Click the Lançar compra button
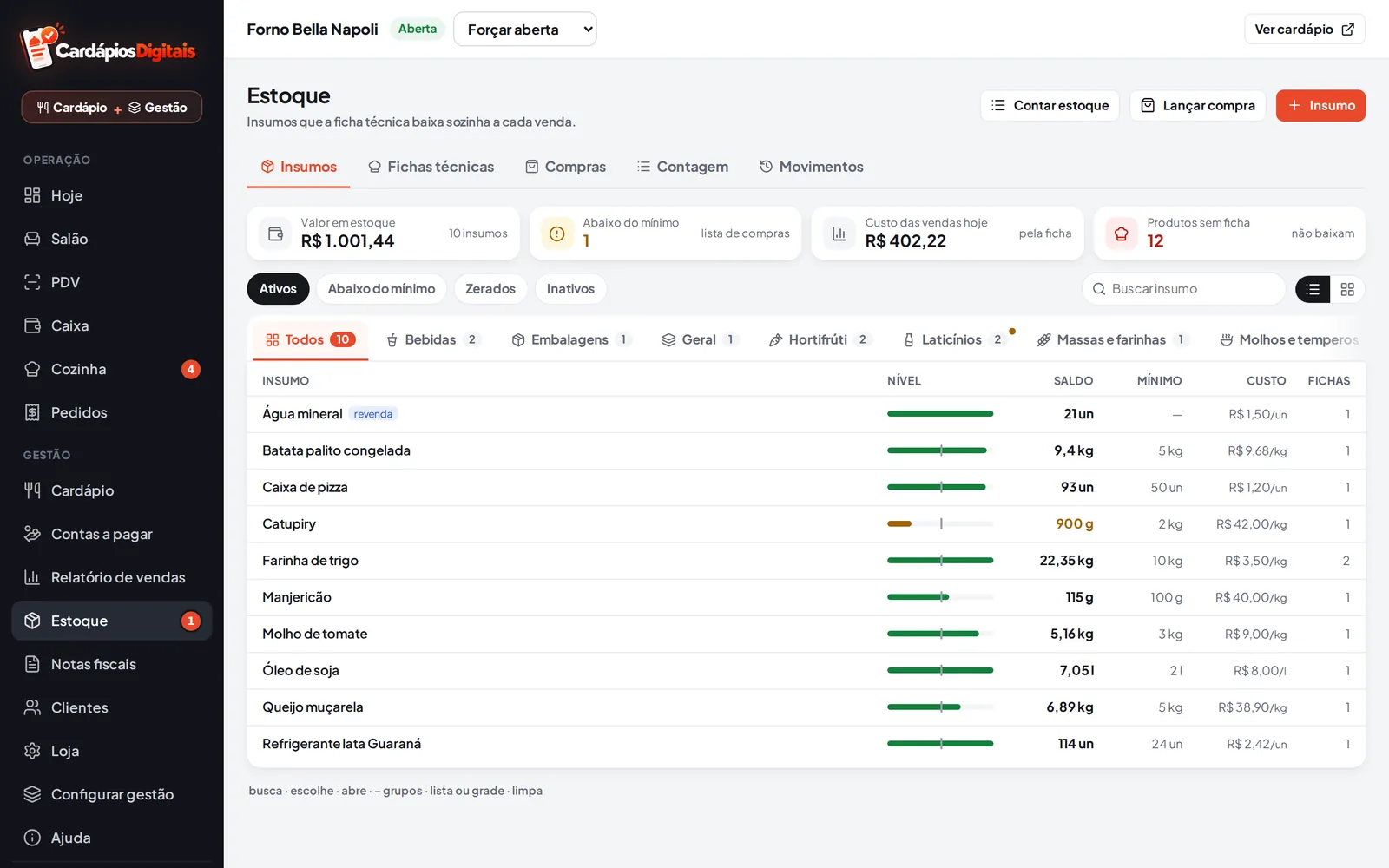1389x868 pixels. (1197, 106)
